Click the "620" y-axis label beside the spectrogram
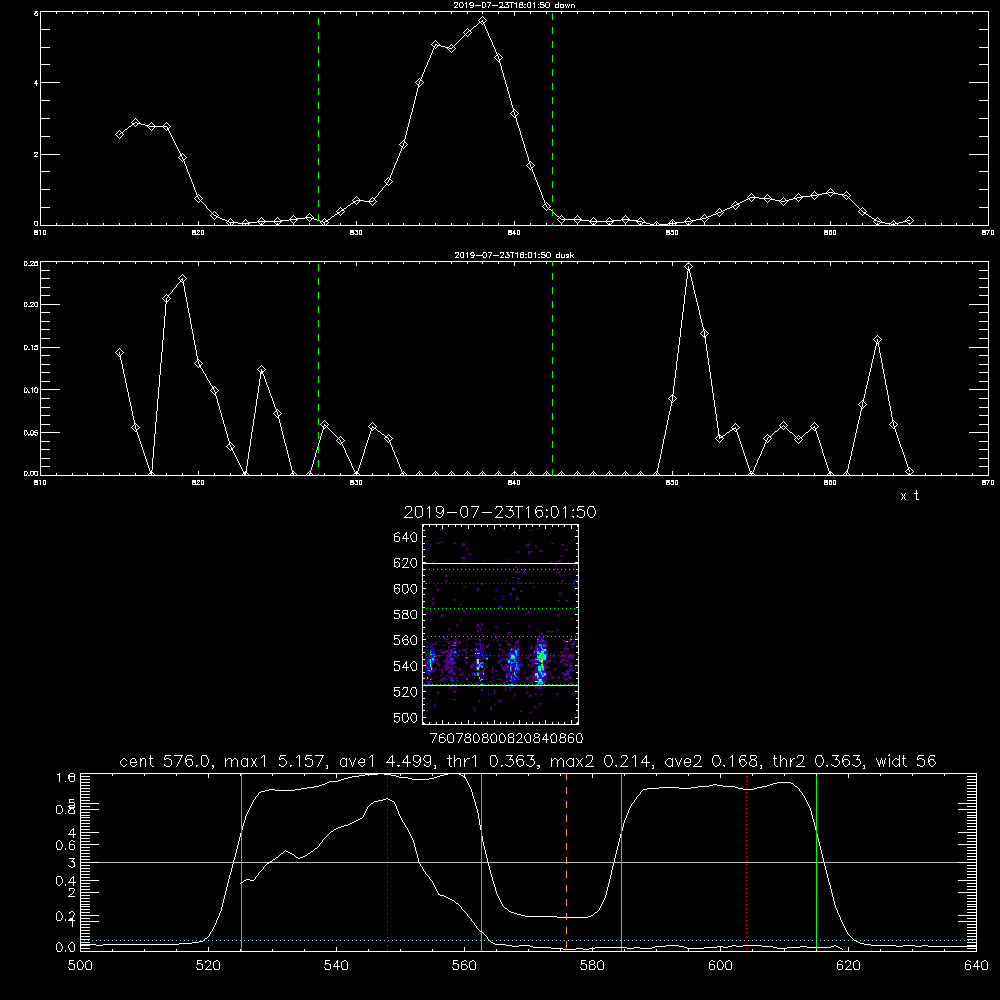Image resolution: width=1000 pixels, height=1000 pixels. (405, 563)
